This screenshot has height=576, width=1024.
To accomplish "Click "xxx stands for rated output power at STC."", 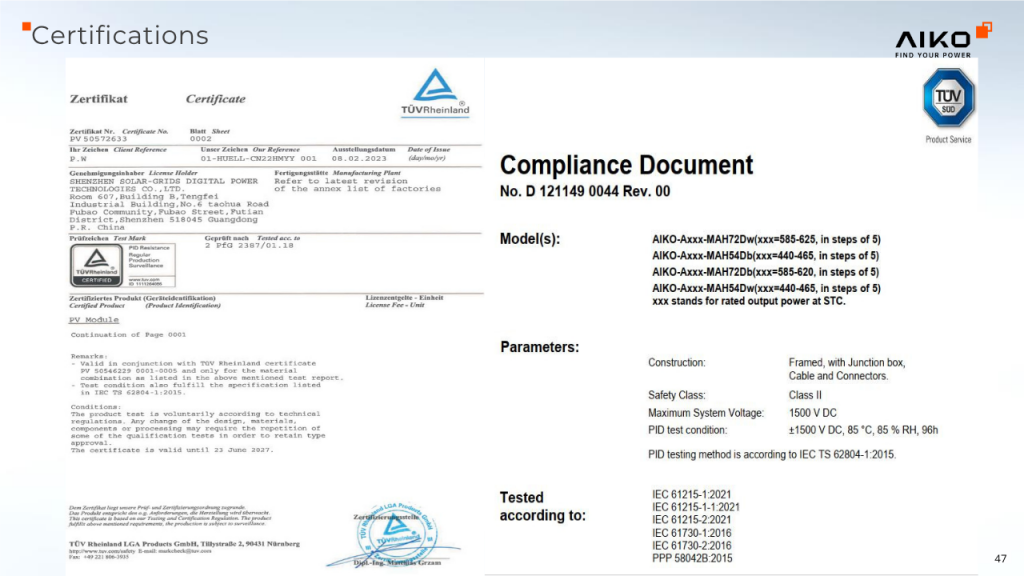I will click(748, 301).
